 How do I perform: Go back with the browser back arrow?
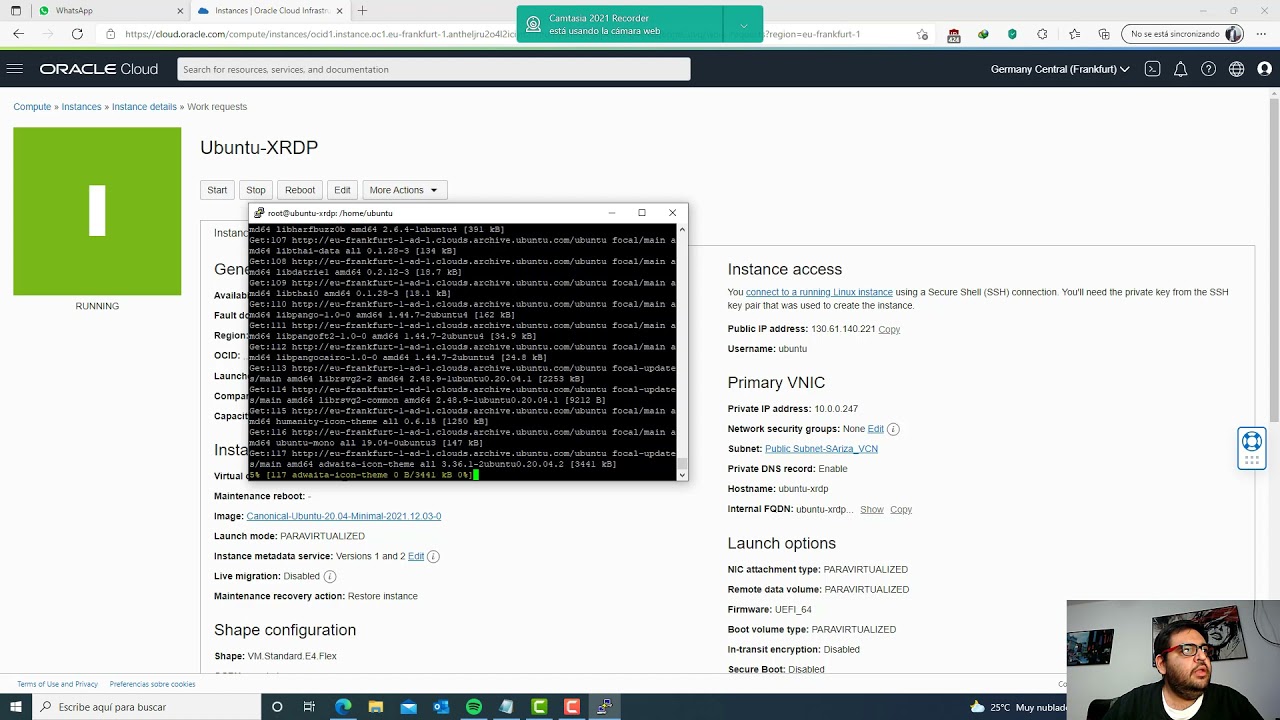(18, 34)
